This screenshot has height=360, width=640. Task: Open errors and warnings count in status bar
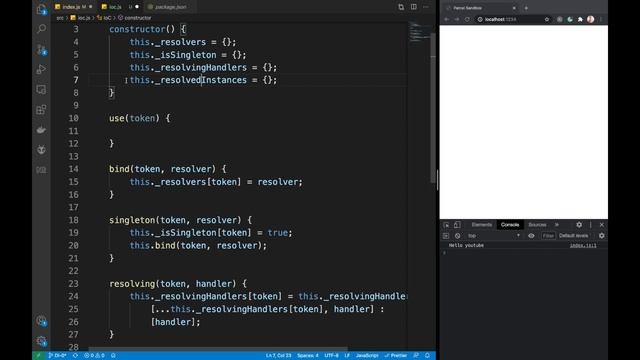(94, 356)
